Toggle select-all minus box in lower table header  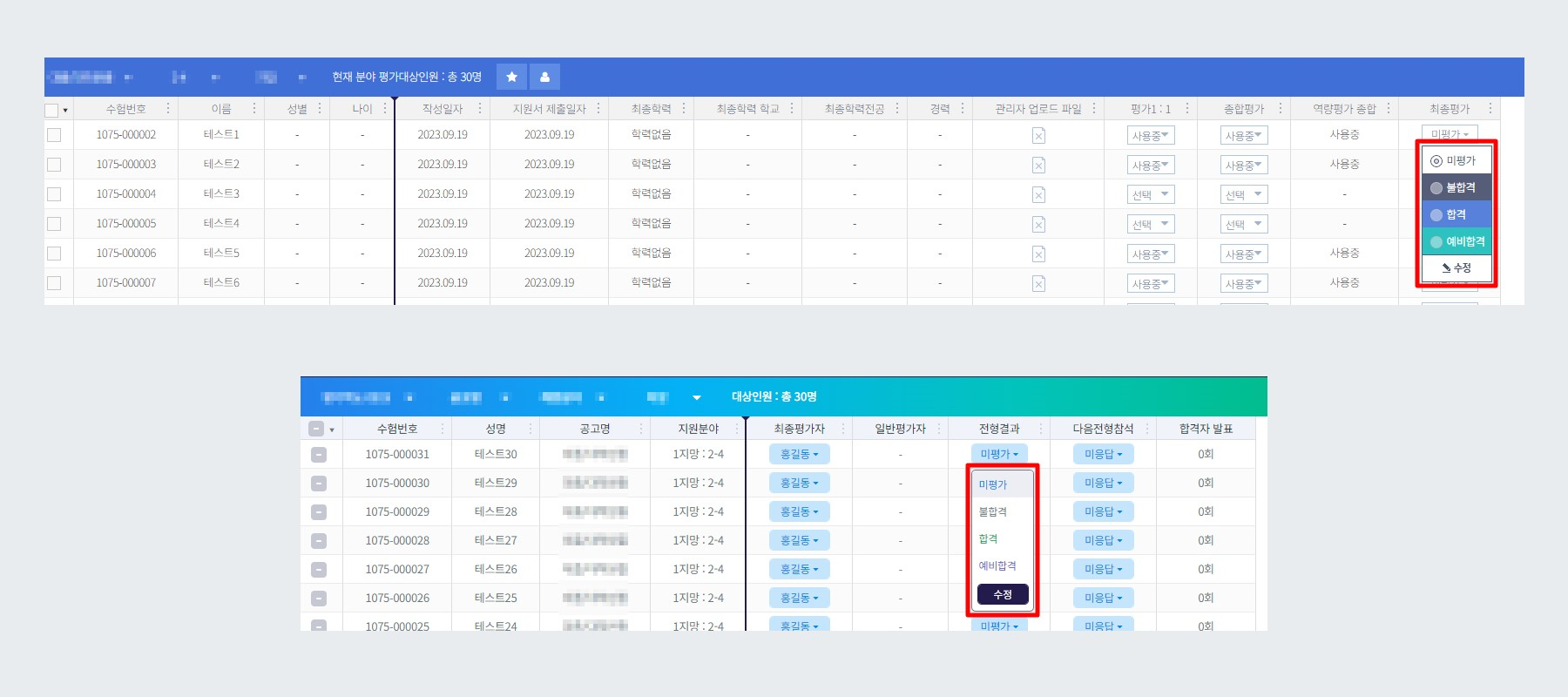(x=316, y=429)
